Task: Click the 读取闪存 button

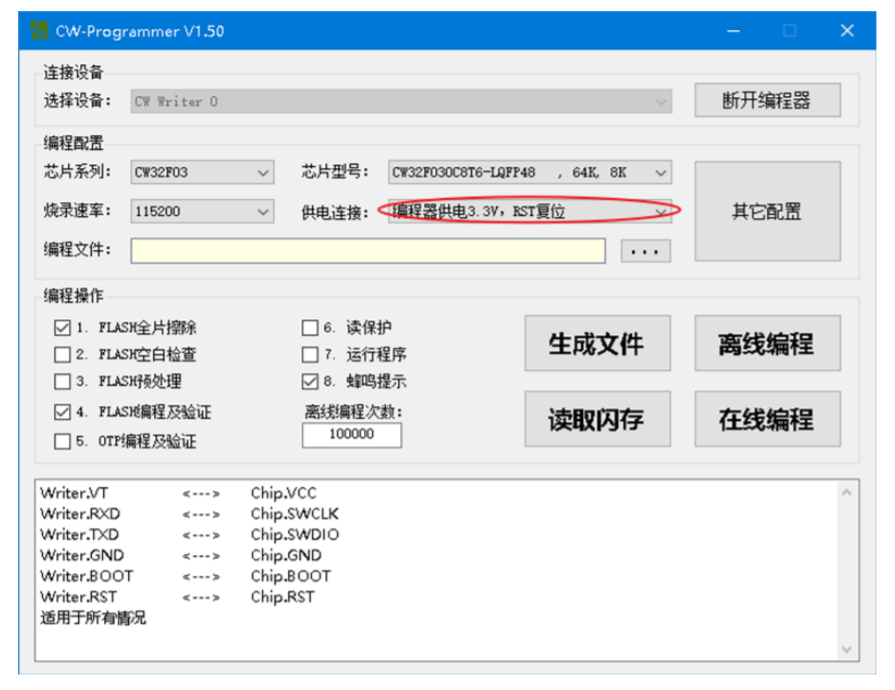Action: tap(597, 419)
